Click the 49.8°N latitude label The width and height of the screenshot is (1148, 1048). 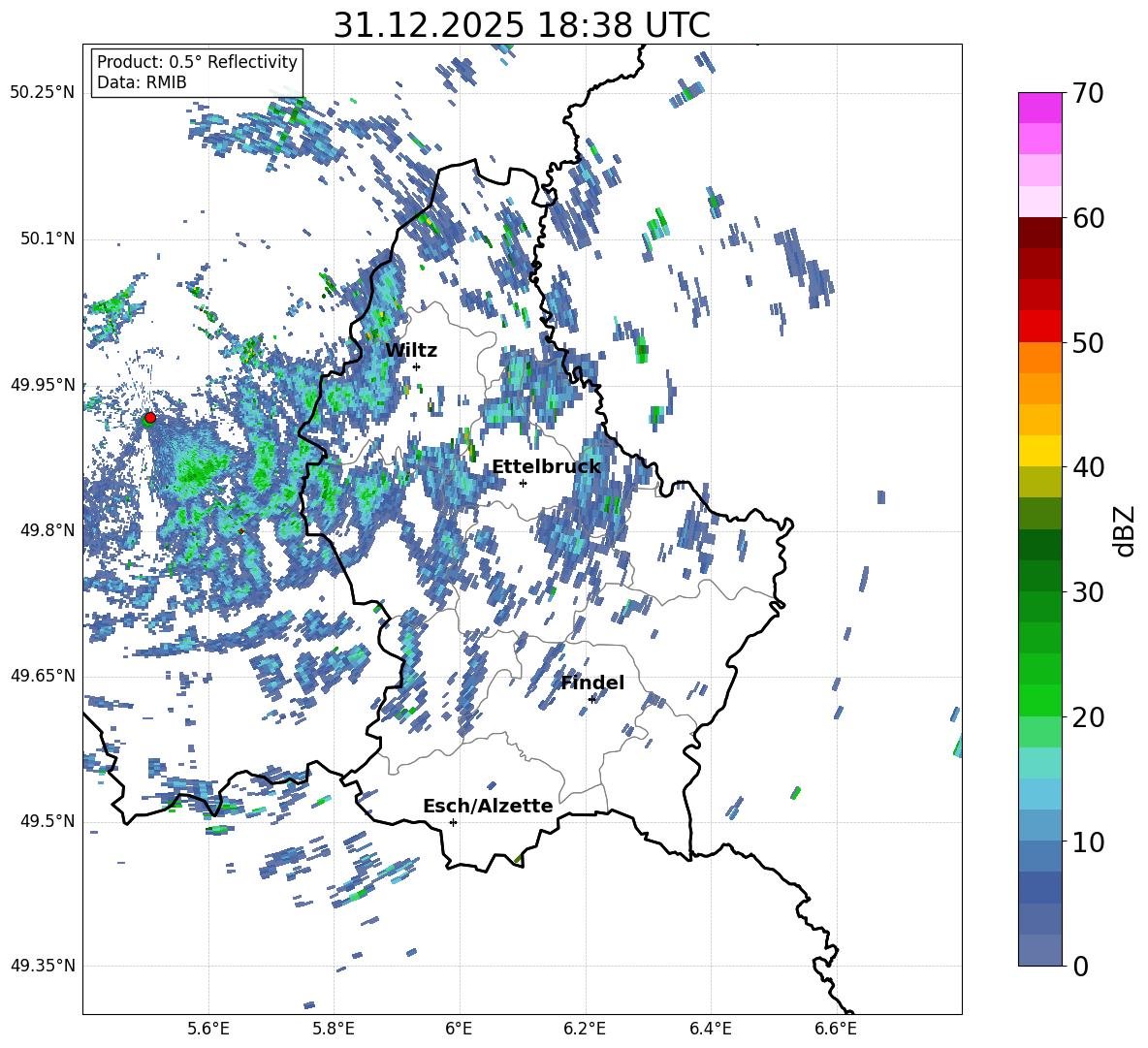click(47, 530)
